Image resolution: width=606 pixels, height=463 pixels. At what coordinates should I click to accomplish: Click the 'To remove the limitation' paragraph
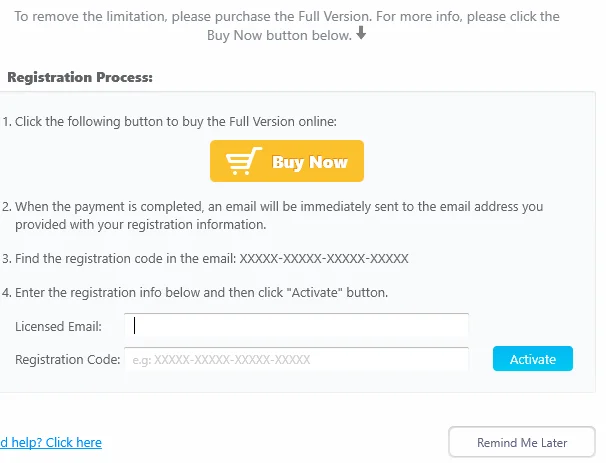coord(287,26)
